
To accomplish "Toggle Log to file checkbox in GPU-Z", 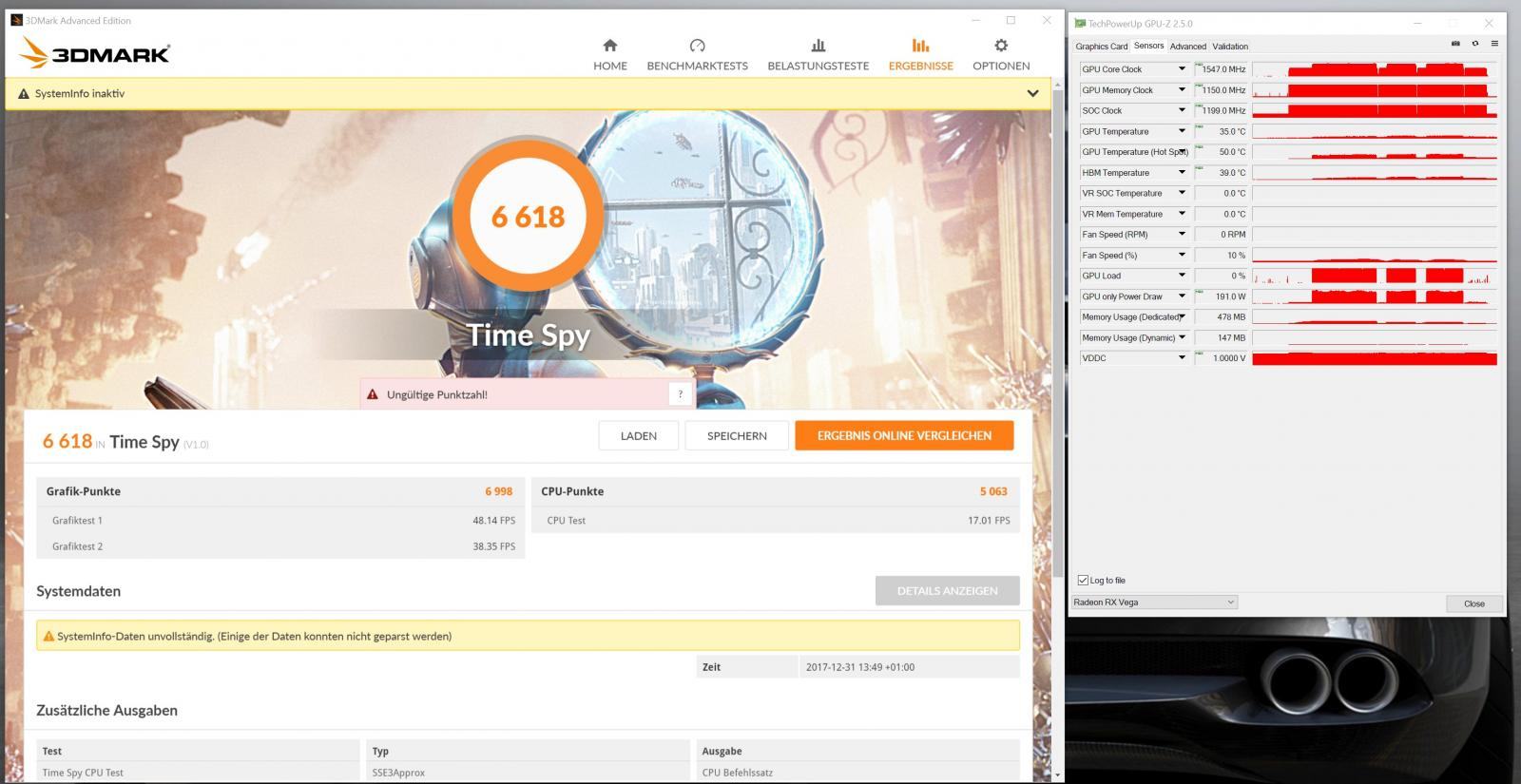I will tap(1083, 580).
